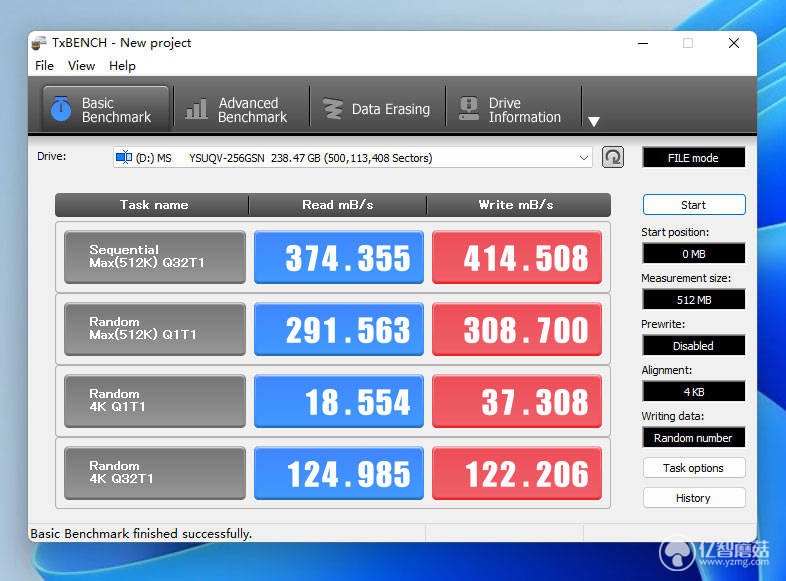The image size is (786, 581).
Task: Click the Drive Information disk icon
Action: click(x=469, y=109)
